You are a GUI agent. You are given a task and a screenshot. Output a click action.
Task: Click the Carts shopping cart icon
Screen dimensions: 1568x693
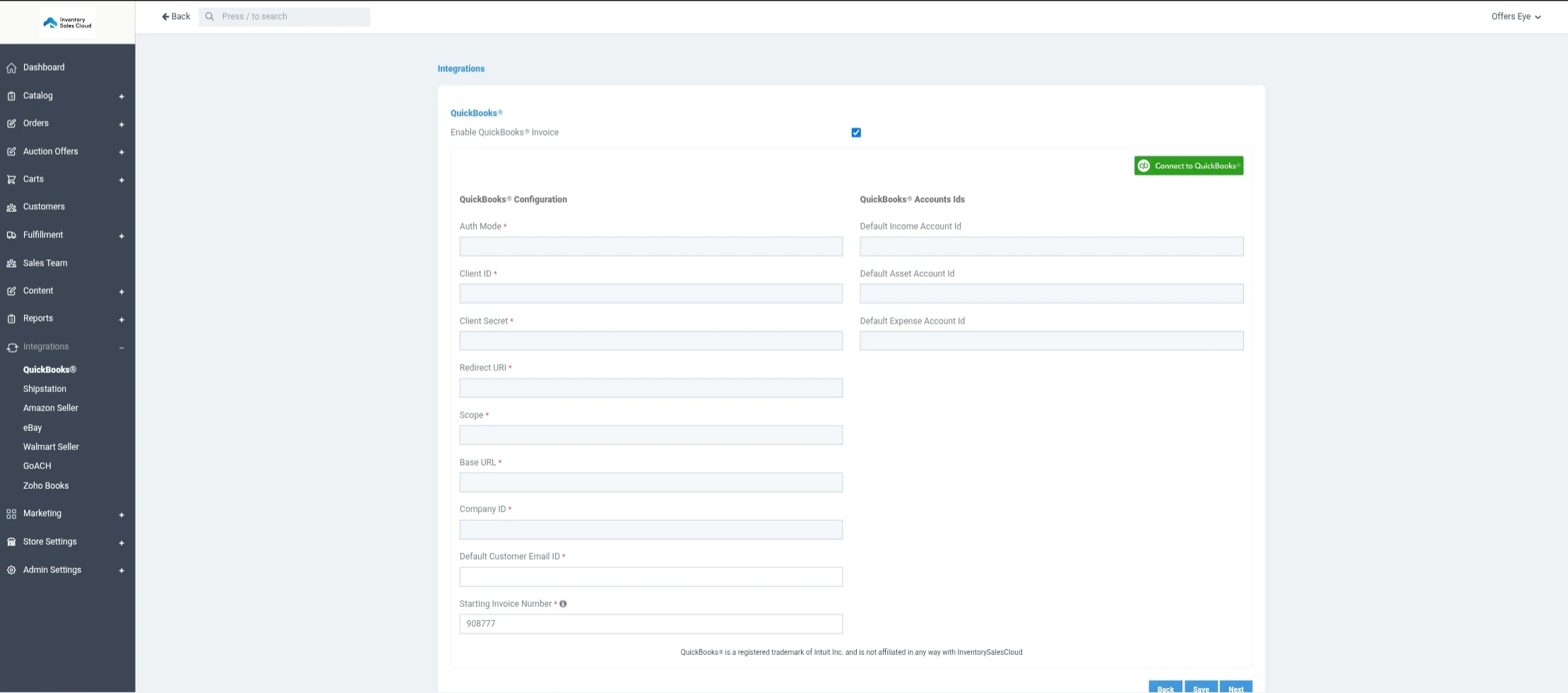[11, 179]
